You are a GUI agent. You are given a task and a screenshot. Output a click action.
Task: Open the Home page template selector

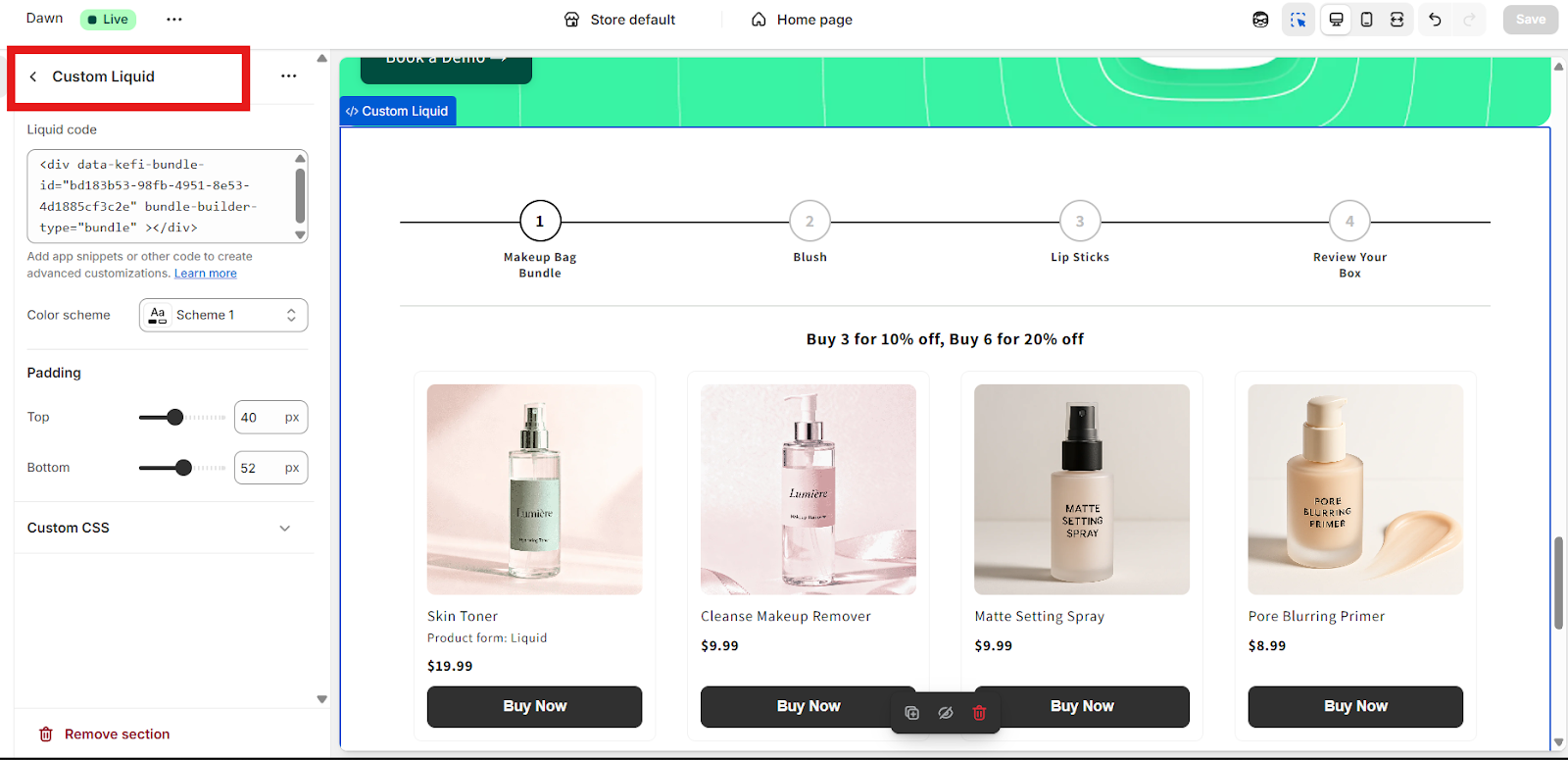[x=802, y=20]
